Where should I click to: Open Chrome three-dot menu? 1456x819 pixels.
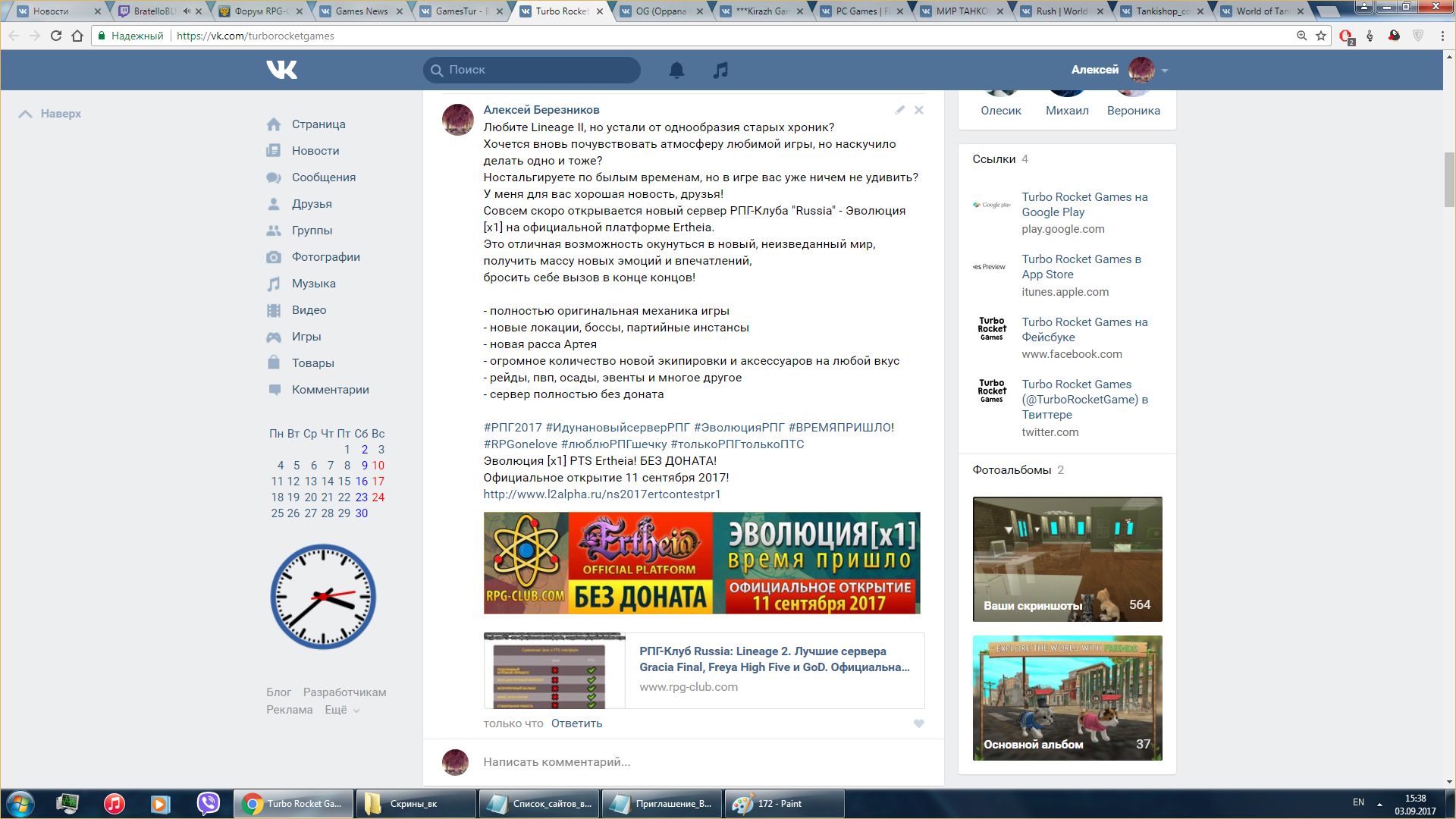click(1442, 36)
